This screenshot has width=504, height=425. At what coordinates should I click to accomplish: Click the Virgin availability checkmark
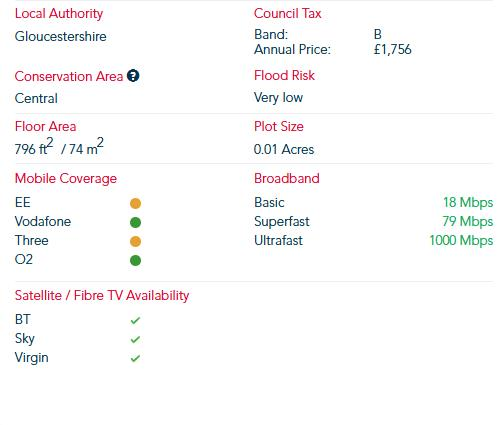click(x=135, y=358)
